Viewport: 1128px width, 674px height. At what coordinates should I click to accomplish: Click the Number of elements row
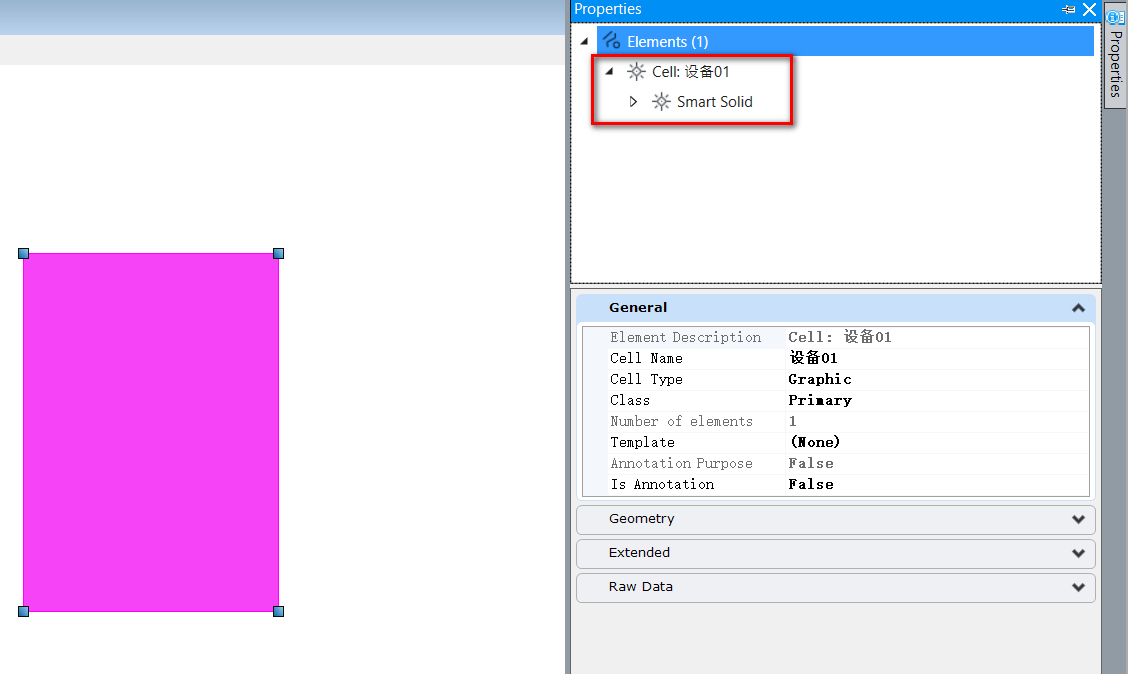[836, 422]
